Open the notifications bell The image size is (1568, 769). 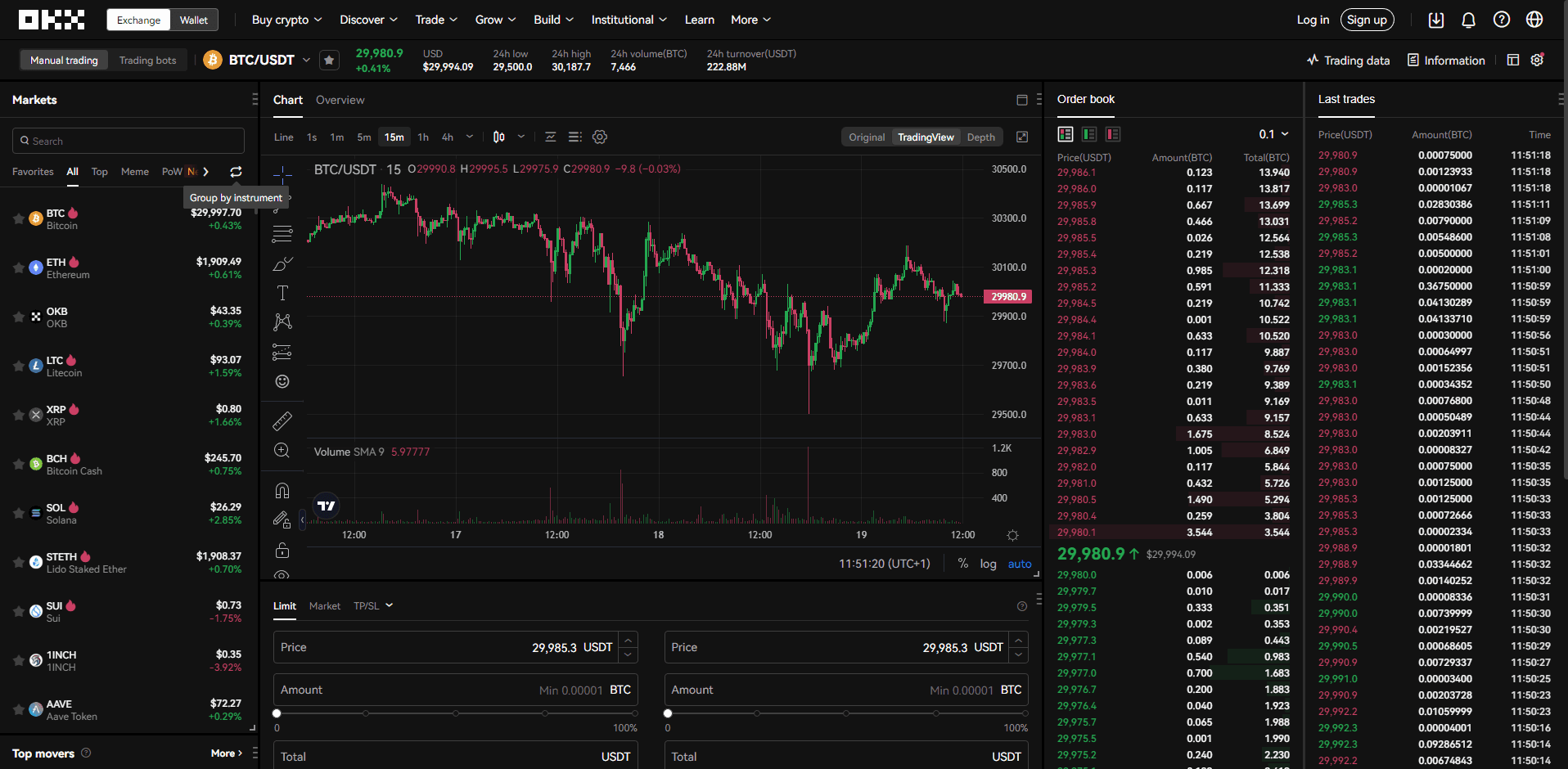point(1469,20)
